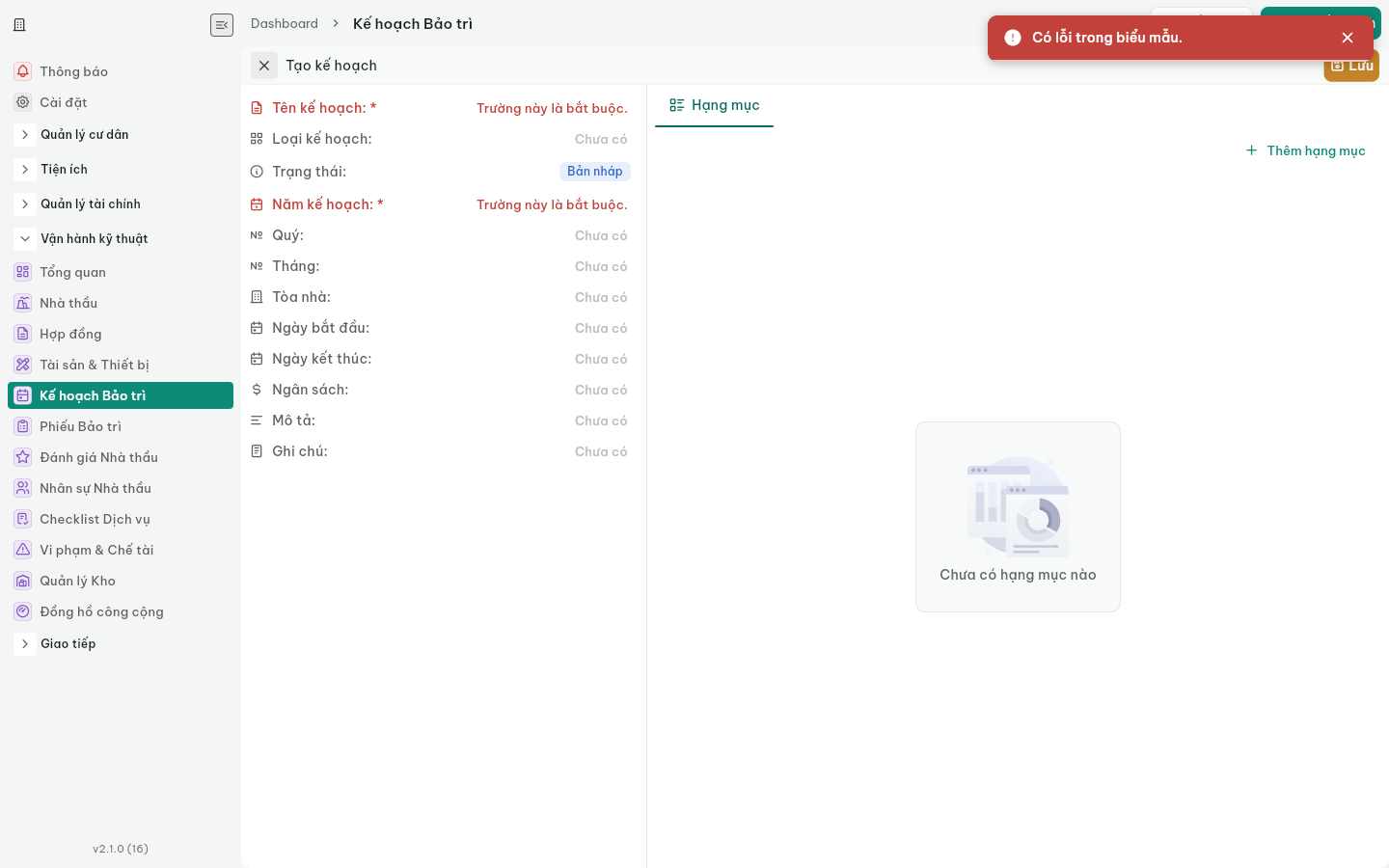Switch to the Hạng mục tab
Viewport: 1389px width, 868px height.
pos(714,105)
